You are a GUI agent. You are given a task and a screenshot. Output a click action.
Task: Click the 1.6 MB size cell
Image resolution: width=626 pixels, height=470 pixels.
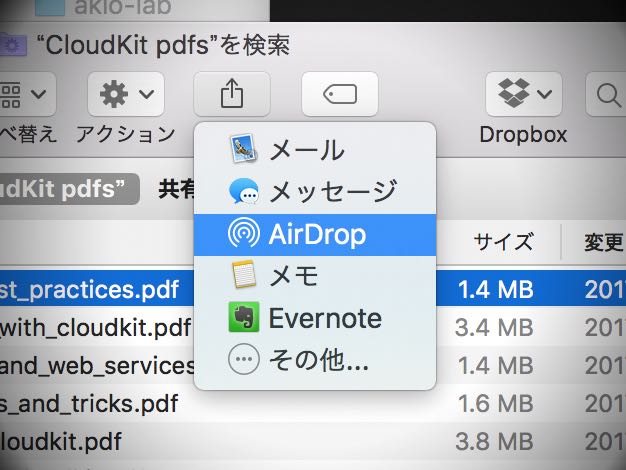pos(495,403)
